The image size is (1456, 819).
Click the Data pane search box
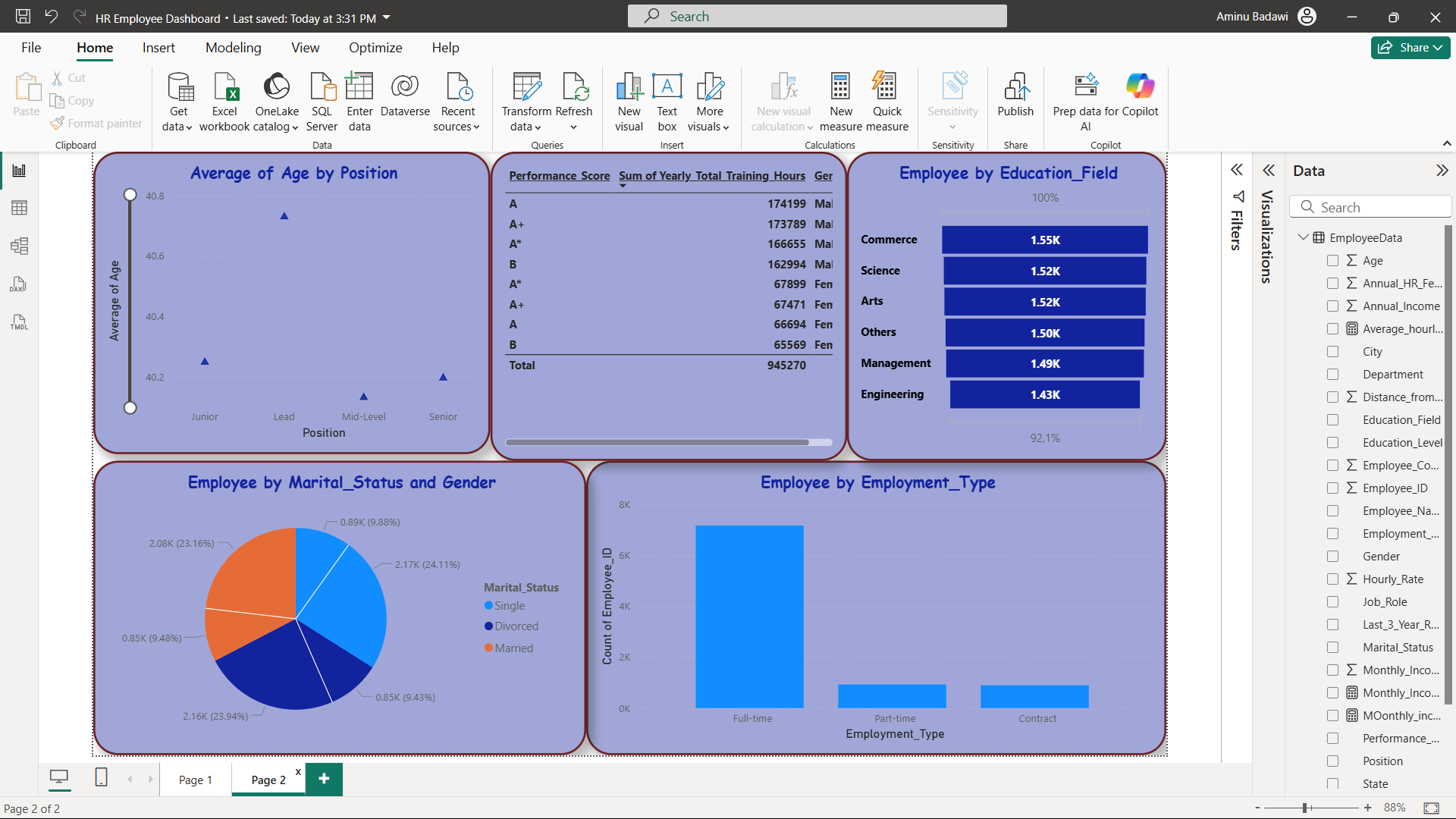point(1370,206)
